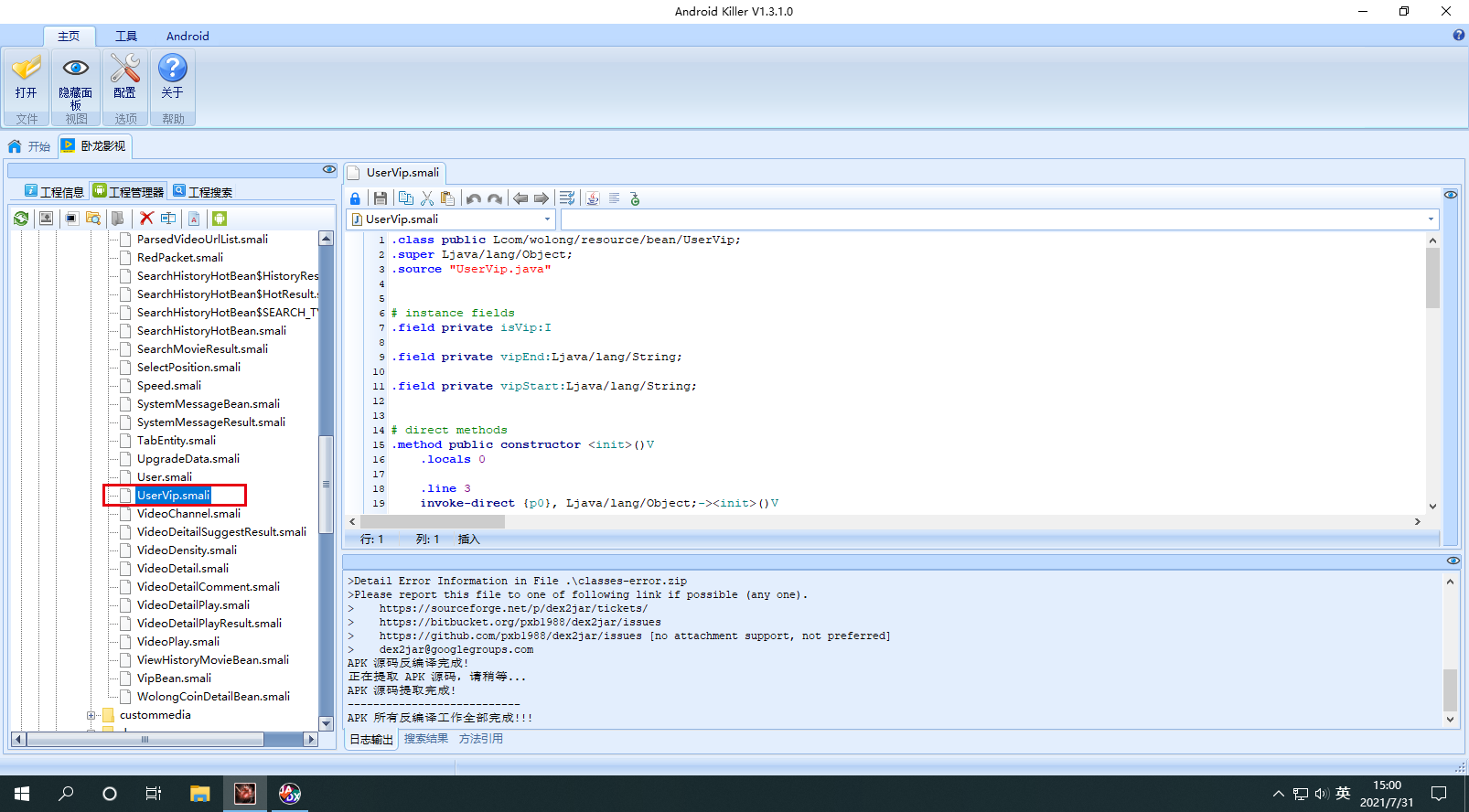Viewport: 1469px width, 812px height.
Task: Click the redo arrow icon
Action: tap(495, 198)
